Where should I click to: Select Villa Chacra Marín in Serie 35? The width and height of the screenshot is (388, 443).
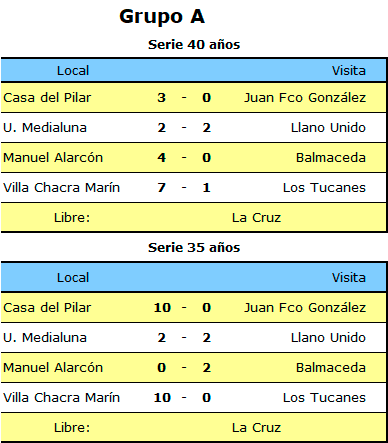61,398
